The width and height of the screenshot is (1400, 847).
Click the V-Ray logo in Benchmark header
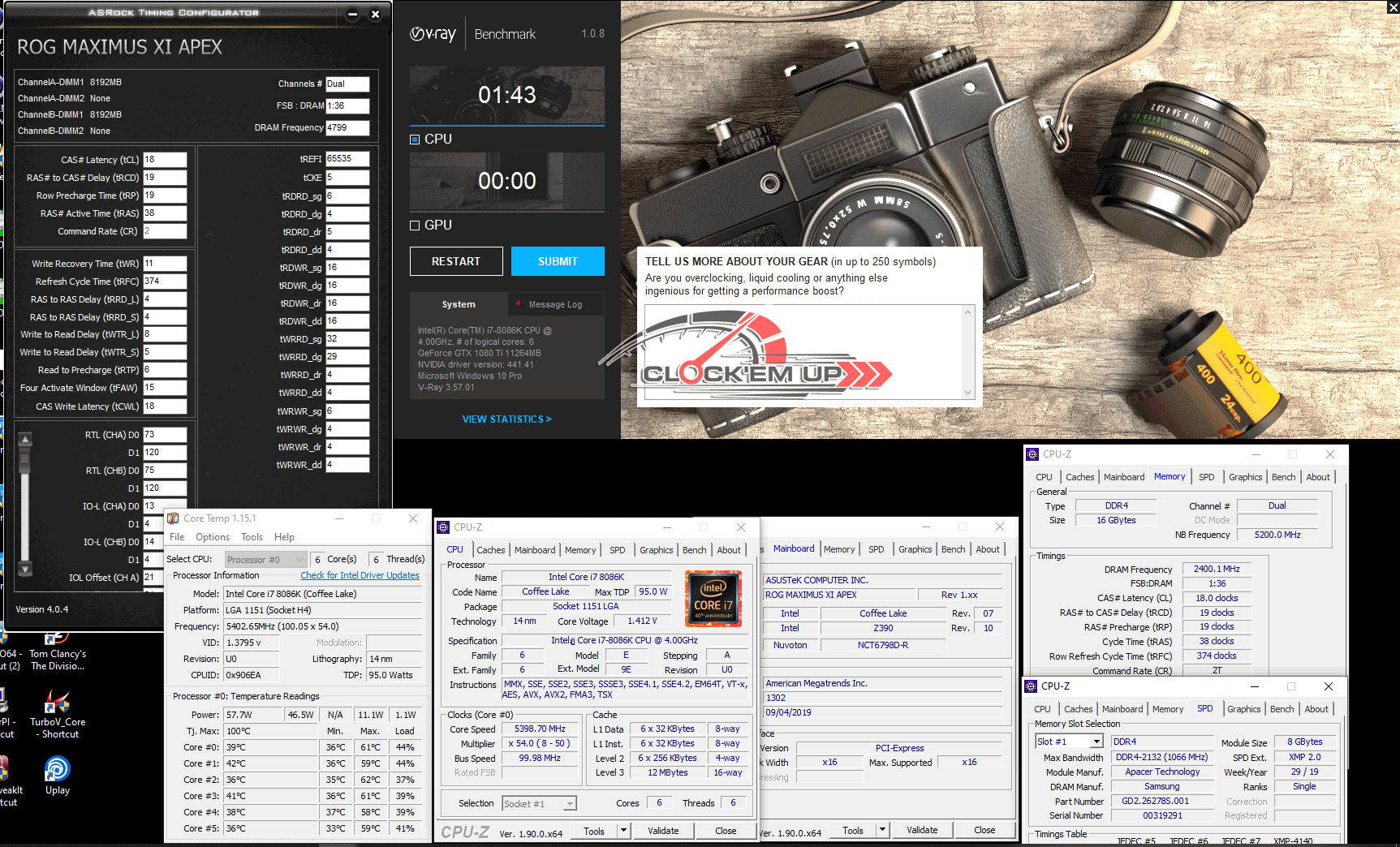click(x=433, y=34)
